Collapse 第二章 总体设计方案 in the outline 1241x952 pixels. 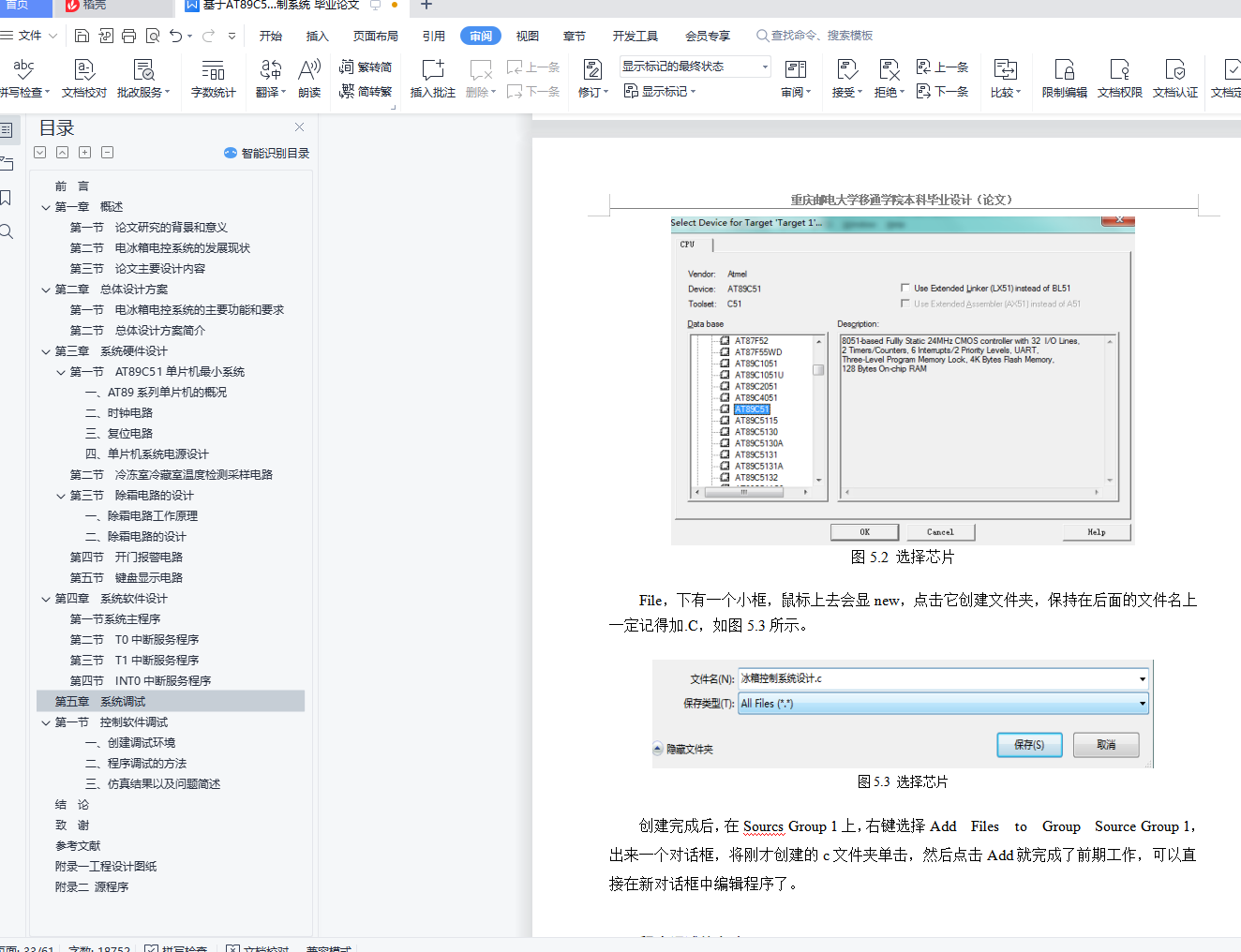(x=46, y=290)
